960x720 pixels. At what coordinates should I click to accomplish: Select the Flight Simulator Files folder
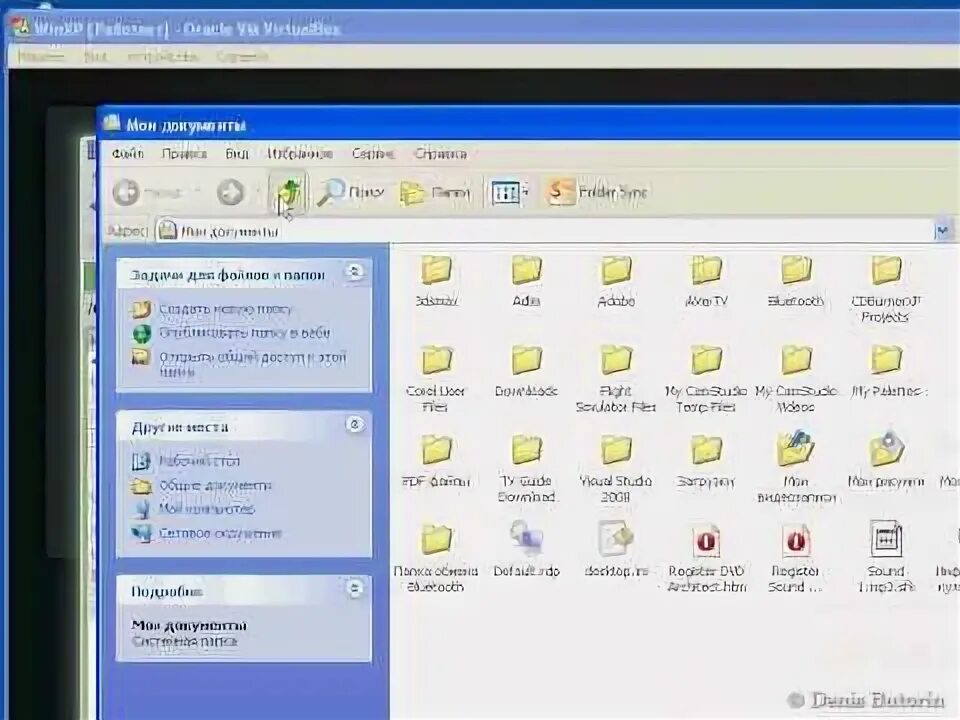[615, 380]
